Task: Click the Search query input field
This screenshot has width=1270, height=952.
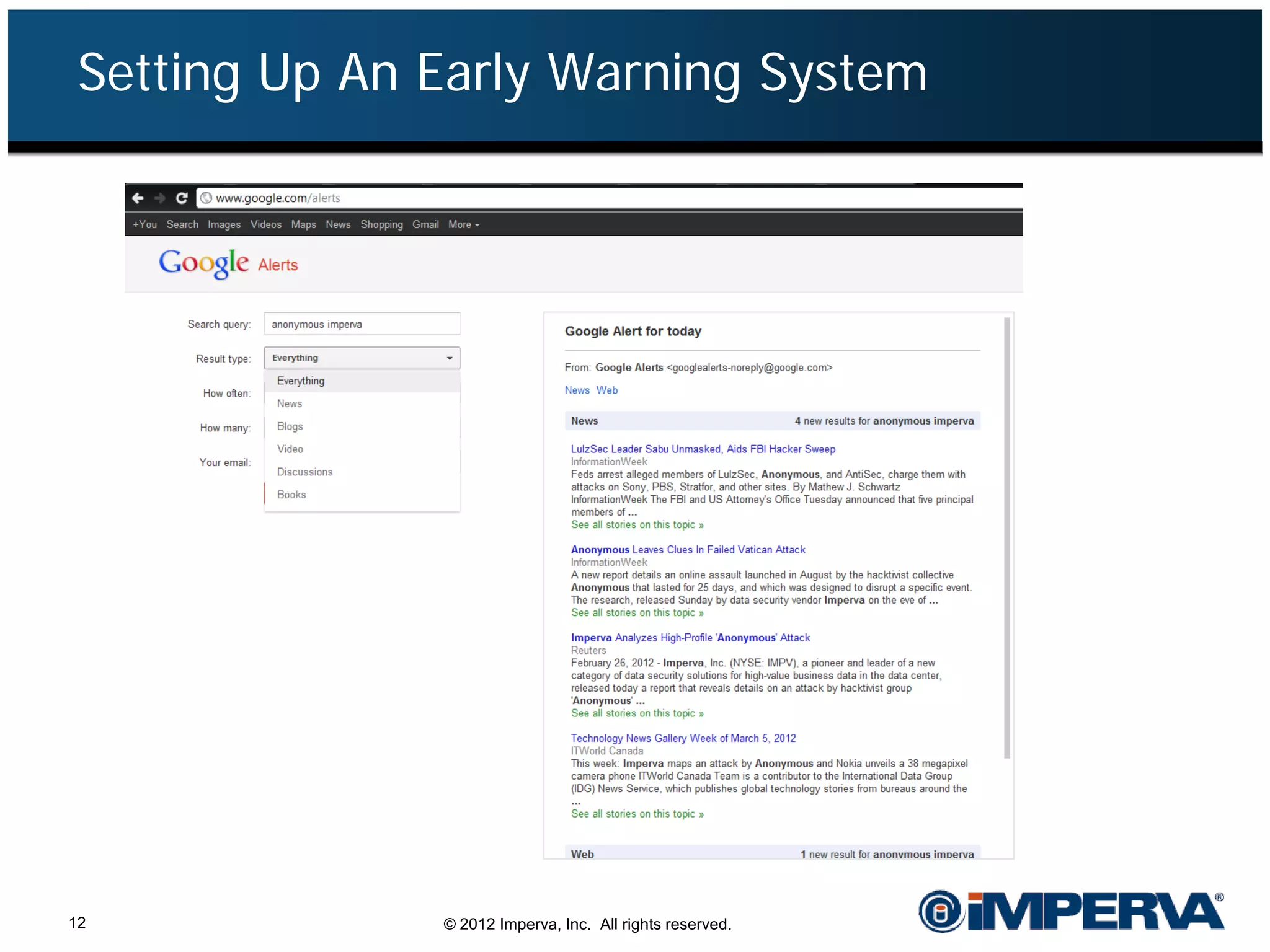Action: point(362,324)
